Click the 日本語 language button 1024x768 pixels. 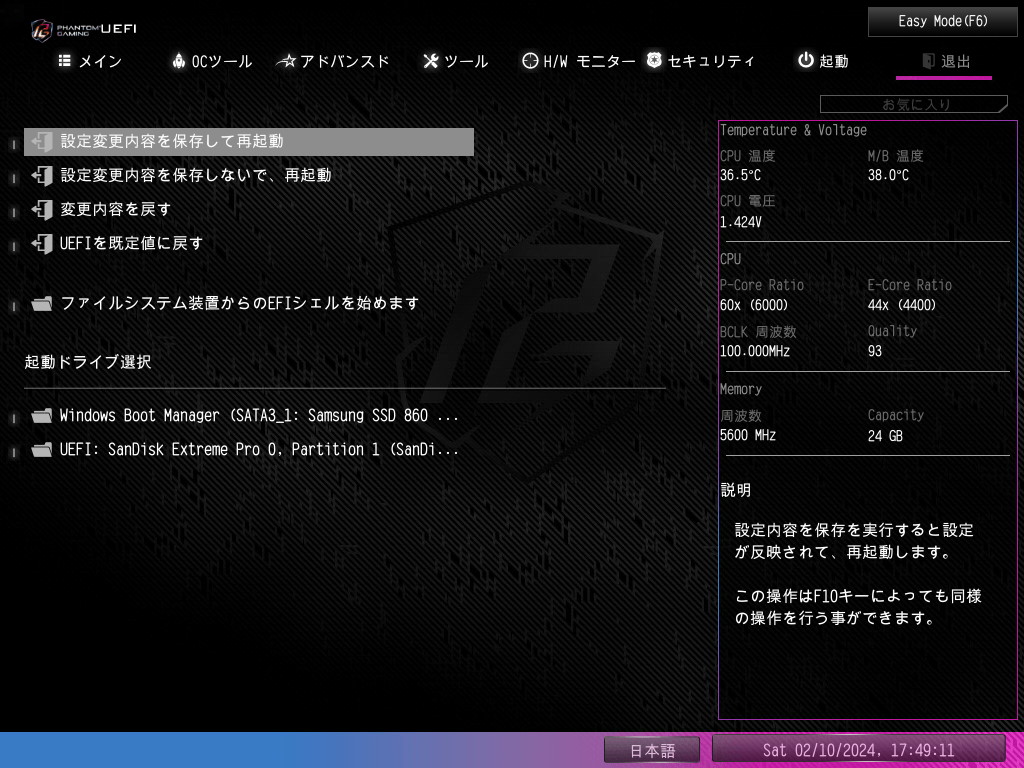pyautogui.click(x=652, y=750)
